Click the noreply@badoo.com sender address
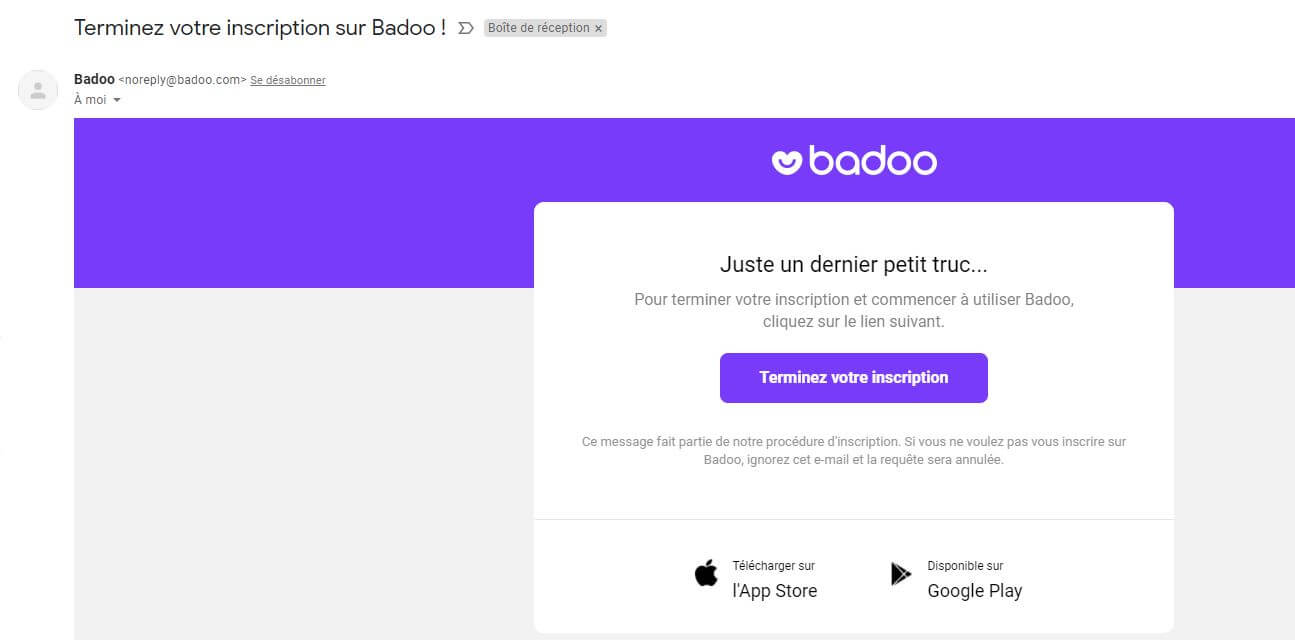 (x=182, y=80)
